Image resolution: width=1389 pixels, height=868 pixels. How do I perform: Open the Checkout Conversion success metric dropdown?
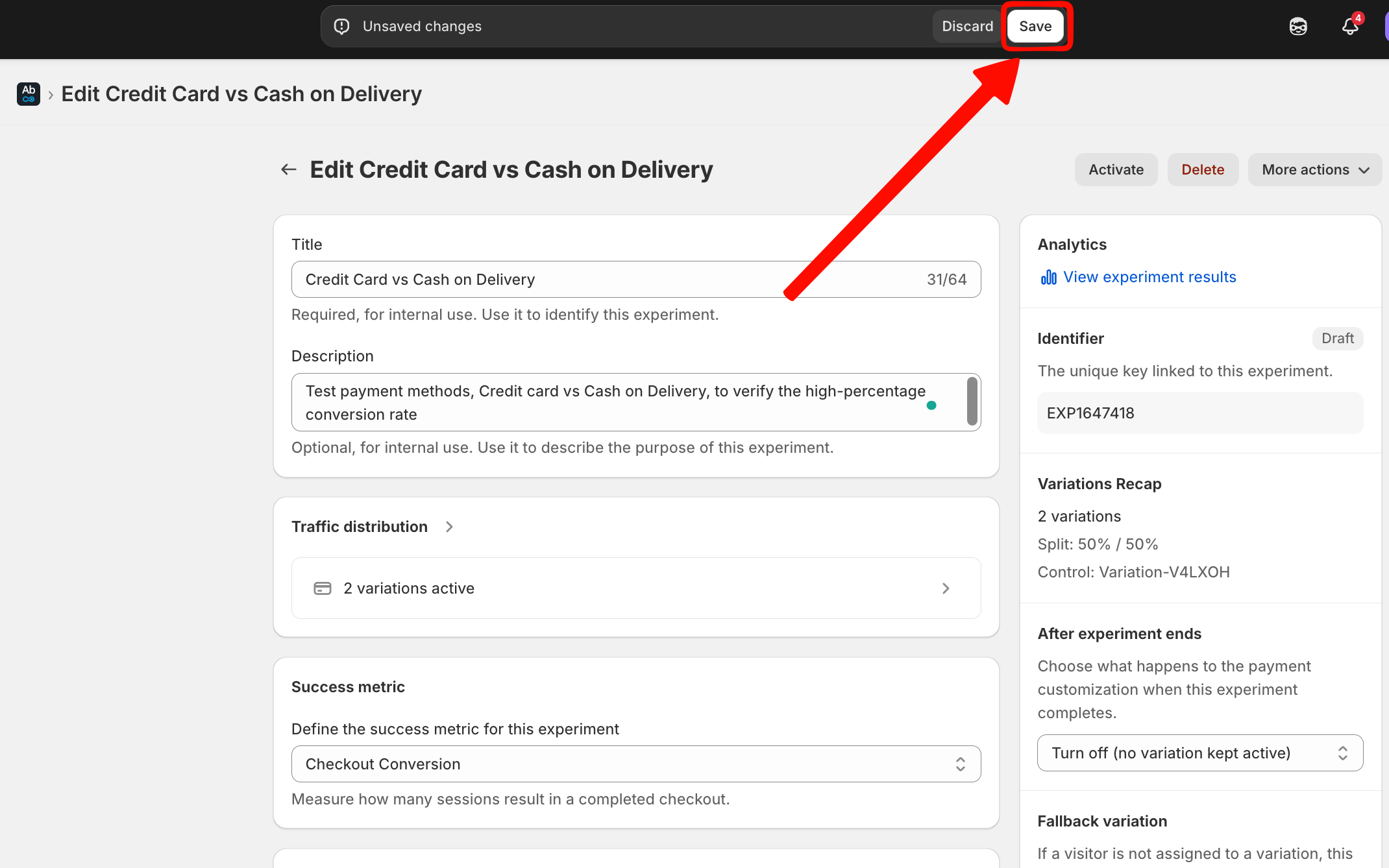(635, 764)
